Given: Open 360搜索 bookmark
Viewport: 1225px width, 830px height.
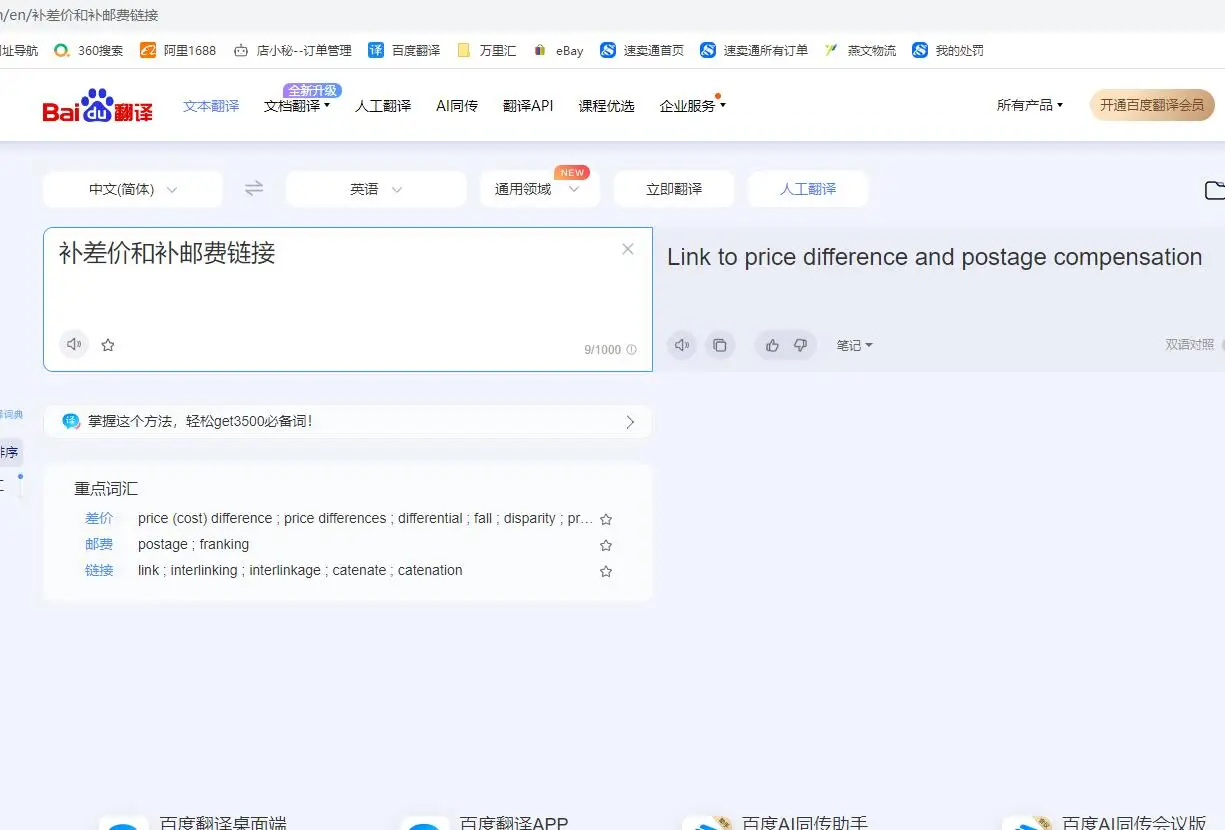Looking at the screenshot, I should tap(87, 50).
